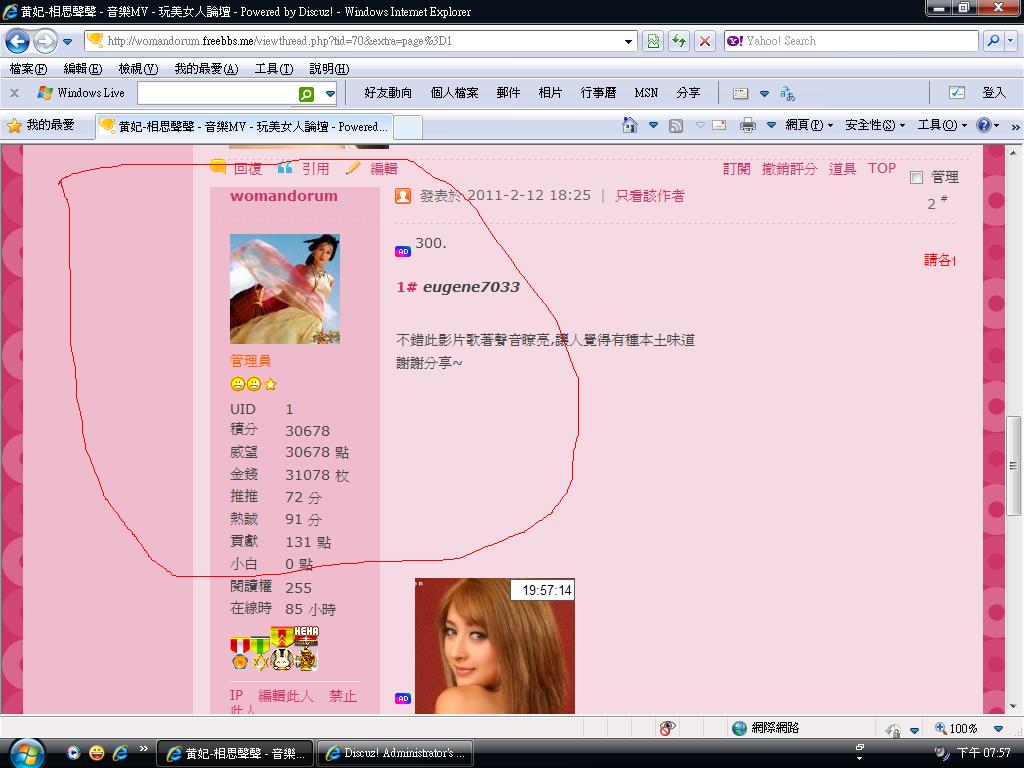Open the 我的最愛(A) menu
This screenshot has height=768, width=1024.
pos(206,69)
